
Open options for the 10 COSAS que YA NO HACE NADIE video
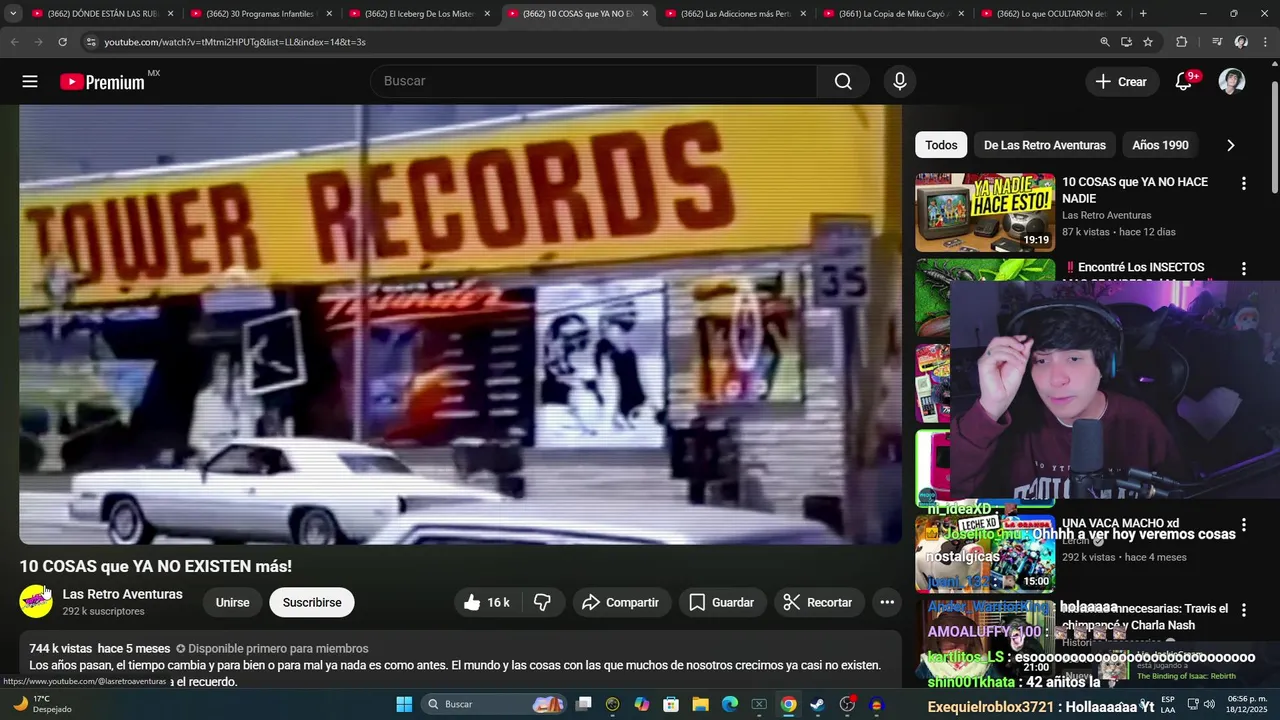[x=1244, y=183]
